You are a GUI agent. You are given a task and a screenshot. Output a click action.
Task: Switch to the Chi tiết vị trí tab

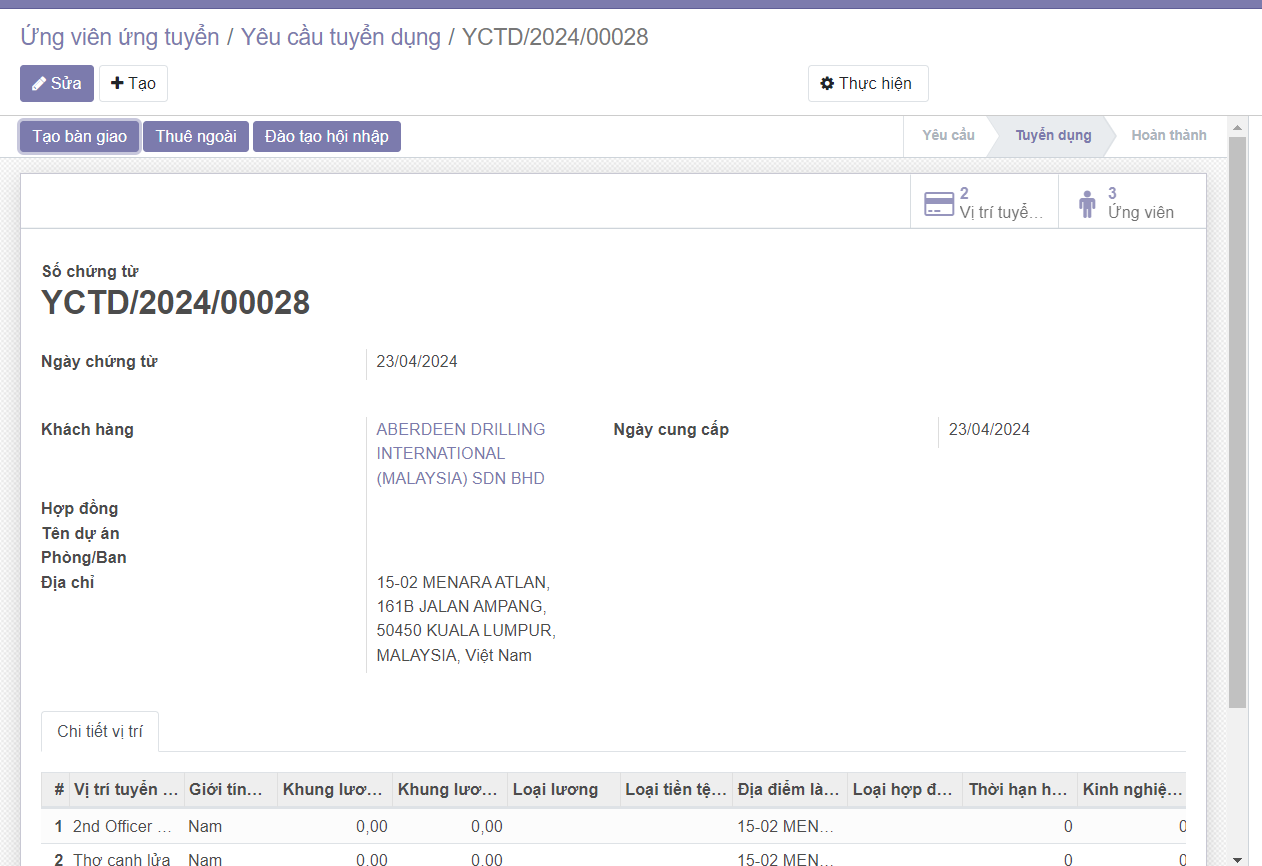(100, 731)
